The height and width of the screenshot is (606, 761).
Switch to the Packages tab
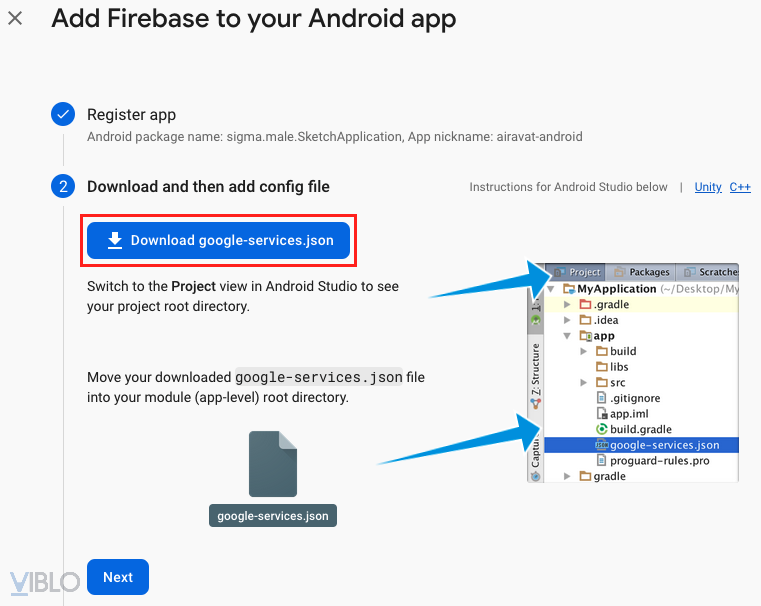coord(642,272)
